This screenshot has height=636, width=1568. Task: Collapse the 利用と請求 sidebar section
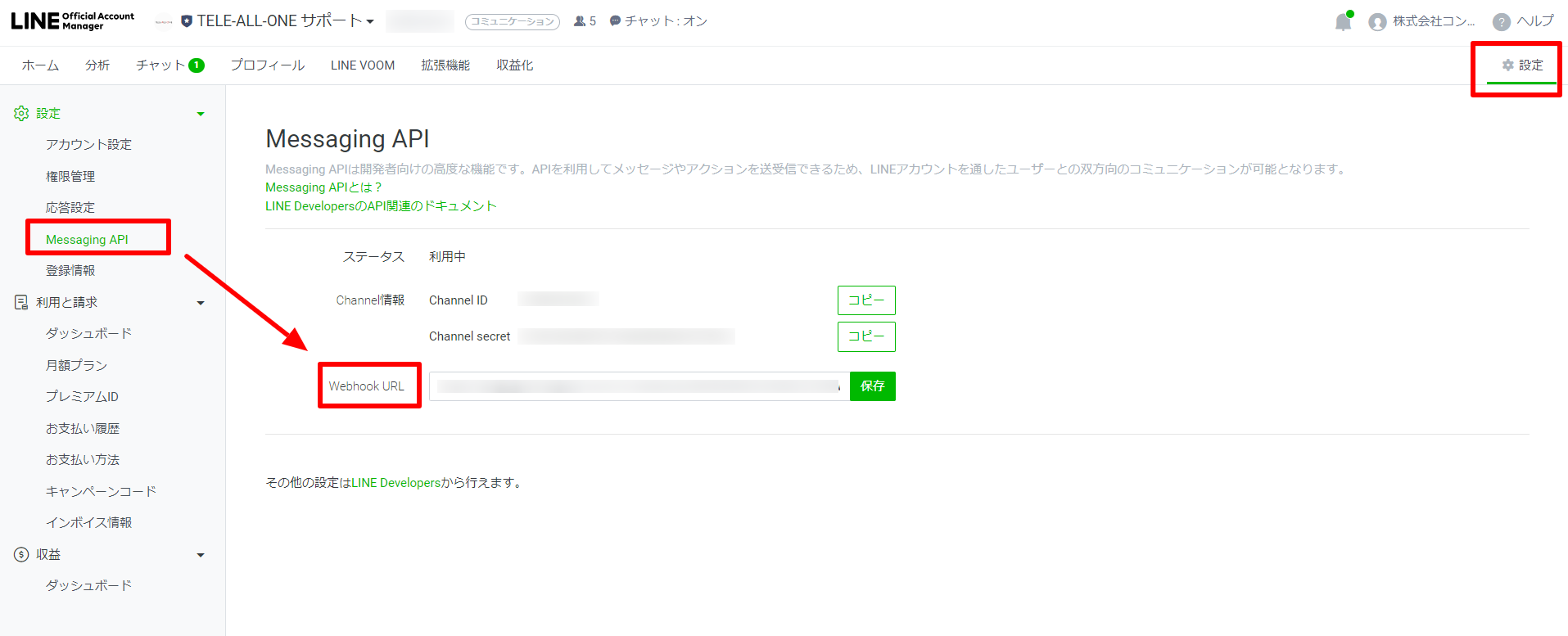pyautogui.click(x=201, y=303)
